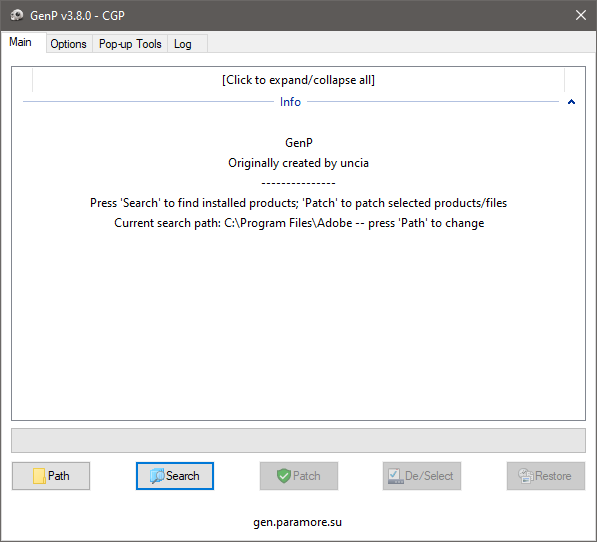Click the Press 'Search' instruction line
This screenshot has width=597, height=542.
pos(298,203)
